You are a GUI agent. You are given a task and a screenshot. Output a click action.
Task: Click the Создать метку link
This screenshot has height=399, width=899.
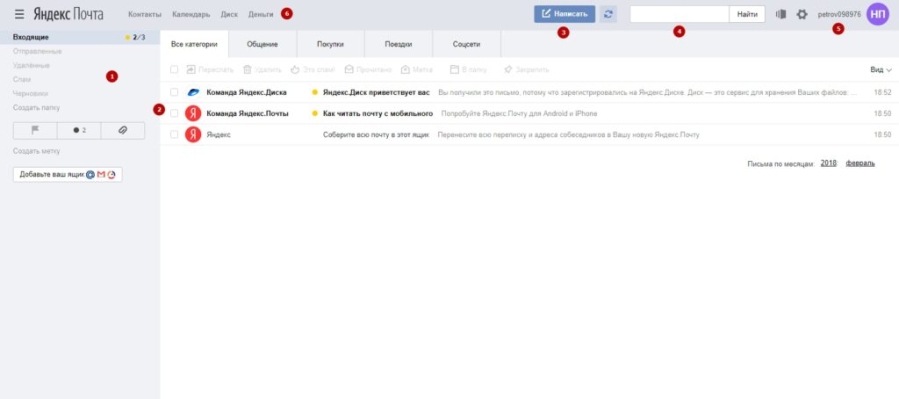pyautogui.click(x=37, y=151)
